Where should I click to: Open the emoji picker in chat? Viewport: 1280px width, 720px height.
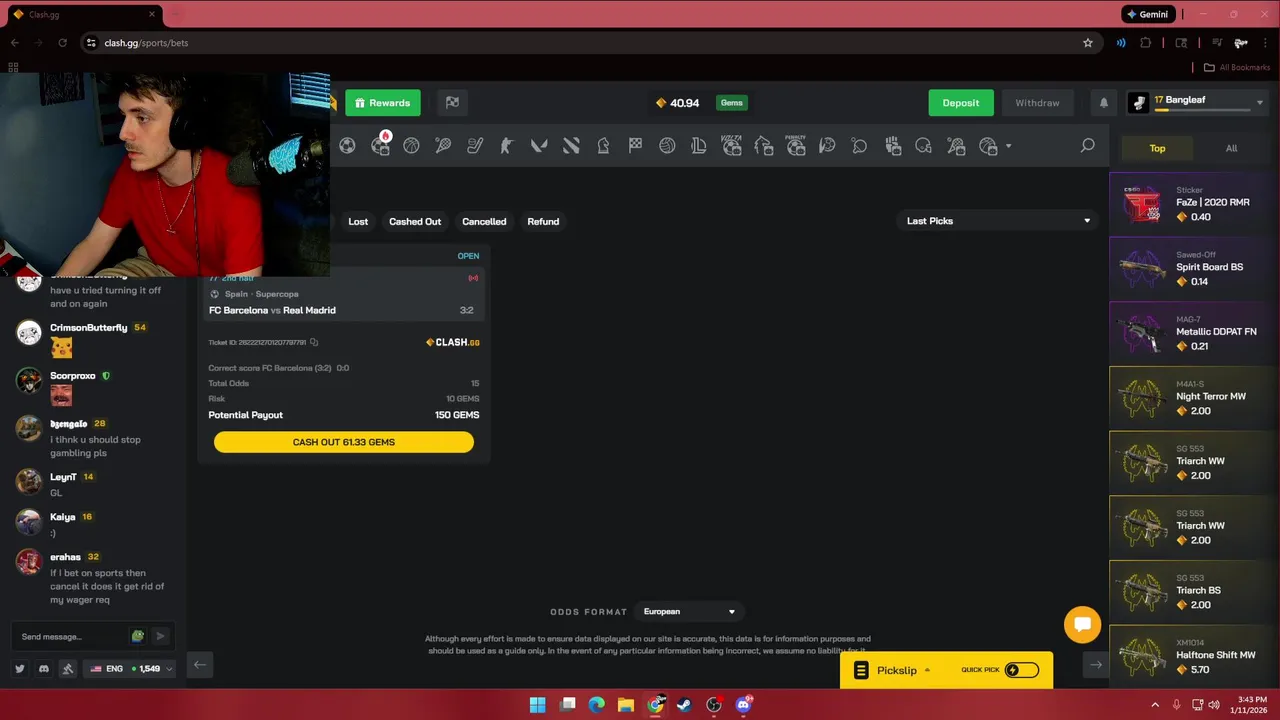(x=138, y=636)
